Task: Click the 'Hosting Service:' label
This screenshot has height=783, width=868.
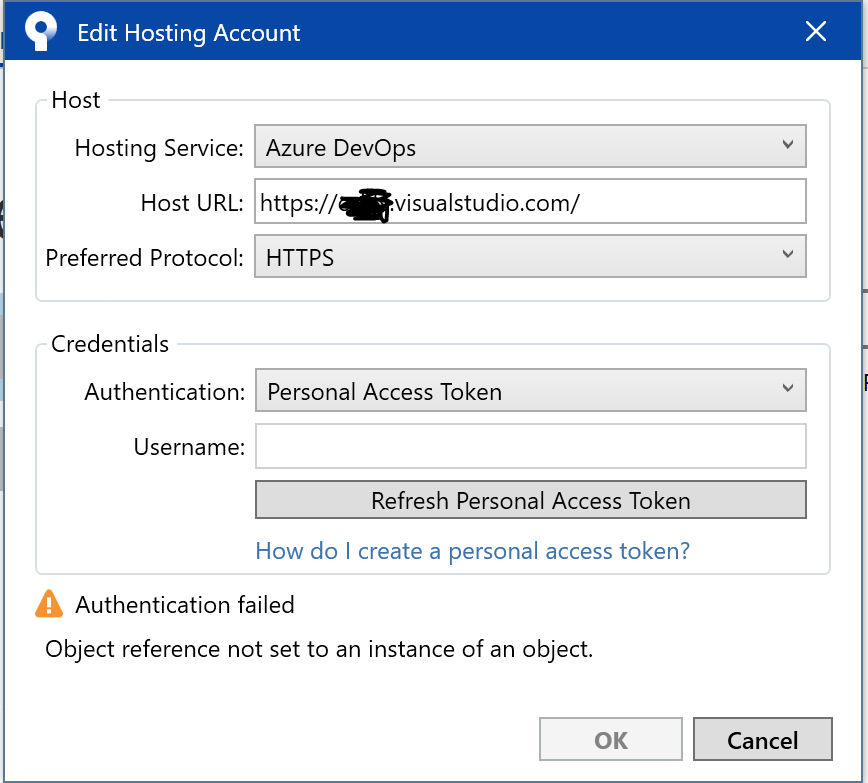Action: click(x=159, y=148)
